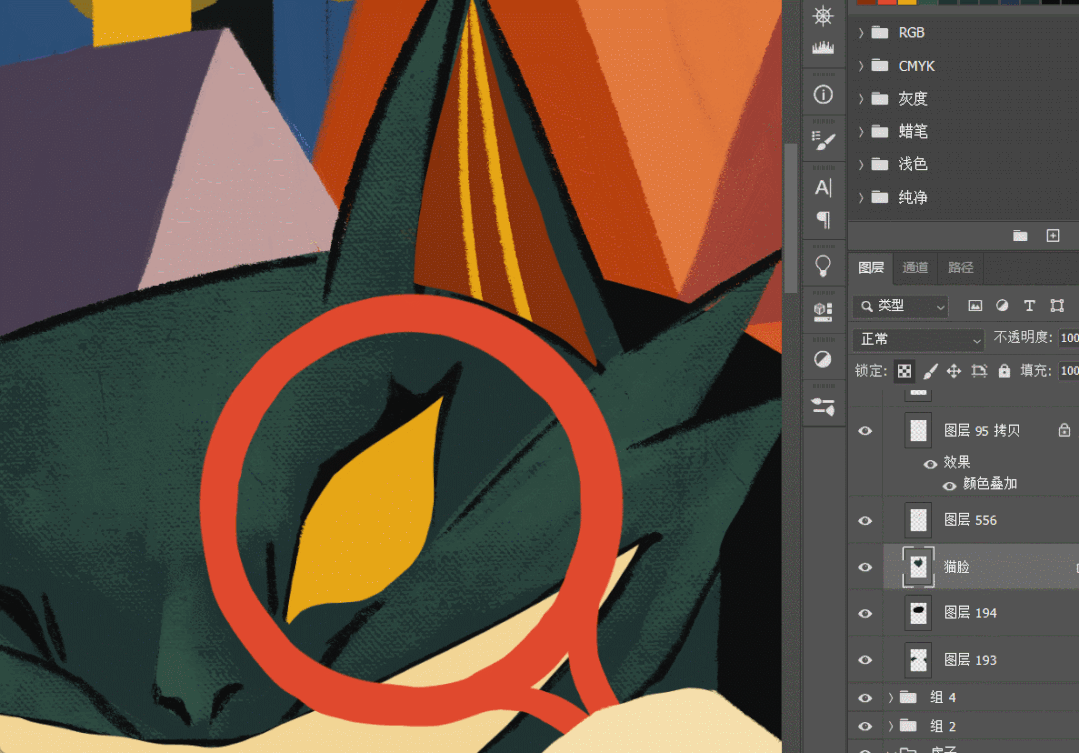
Task: Expand the 灰度 swatch folder
Action: point(861,98)
